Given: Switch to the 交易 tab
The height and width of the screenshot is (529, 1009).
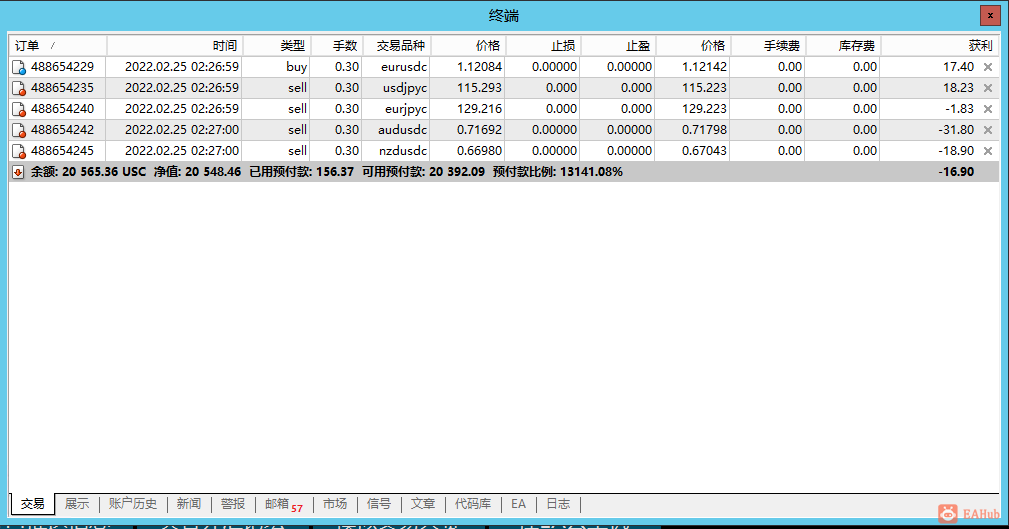Looking at the screenshot, I should click(33, 504).
